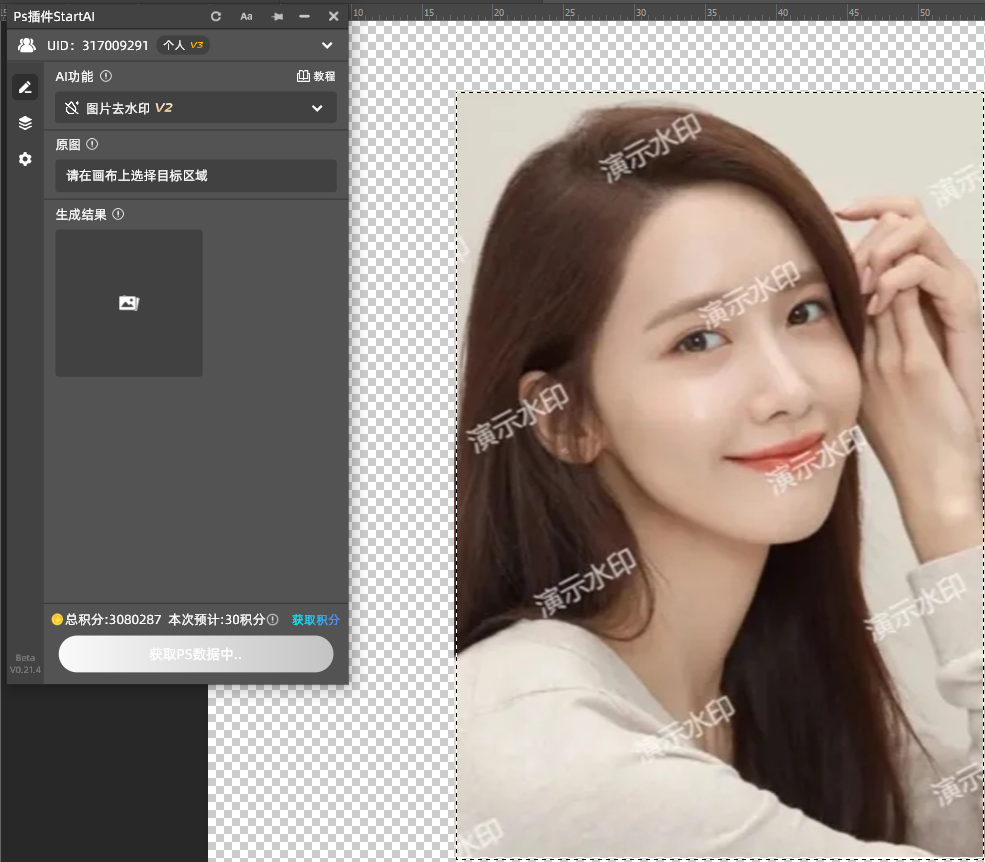Open the layers stack sidebar tab
The image size is (985, 862).
(x=25, y=123)
